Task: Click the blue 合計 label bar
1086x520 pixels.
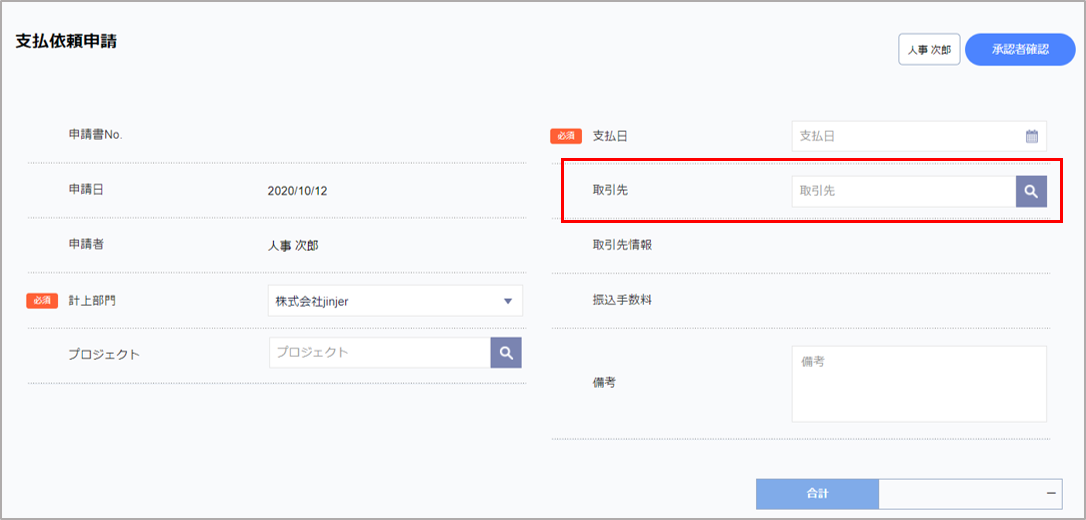Action: click(817, 494)
